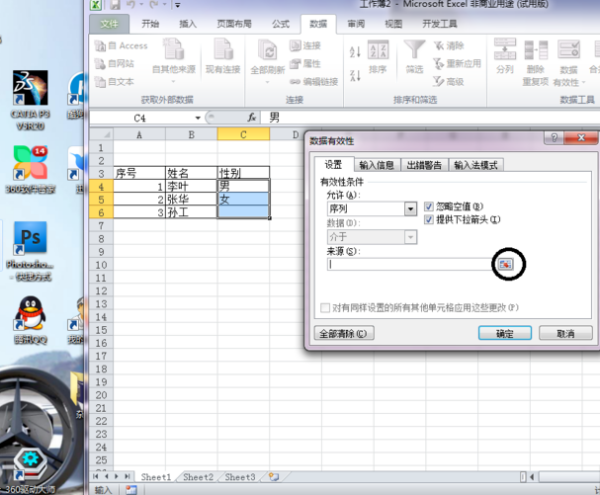Toggle apply changes to other cells checkbox
This screenshot has height=495, width=600.
tap(325, 308)
